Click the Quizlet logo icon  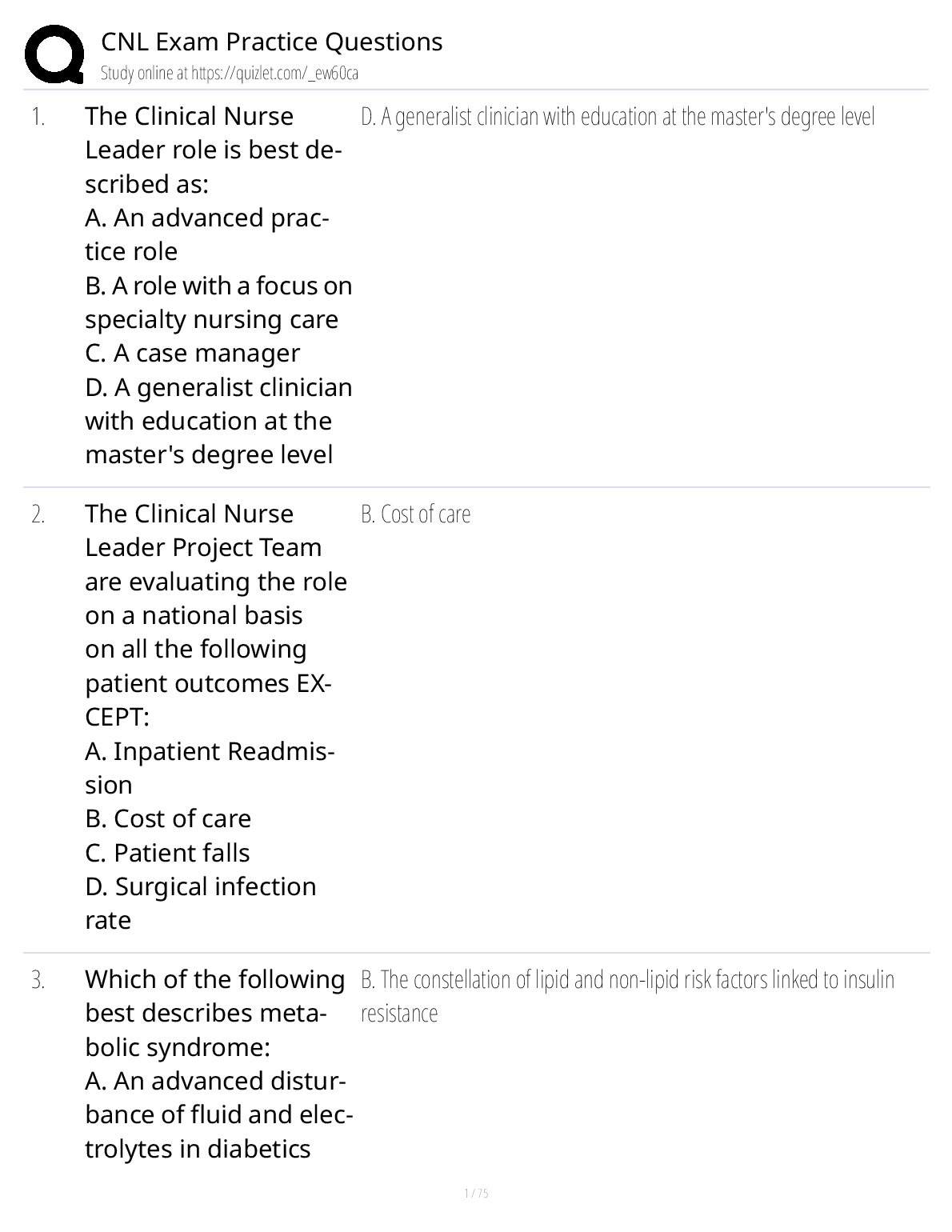(x=54, y=54)
